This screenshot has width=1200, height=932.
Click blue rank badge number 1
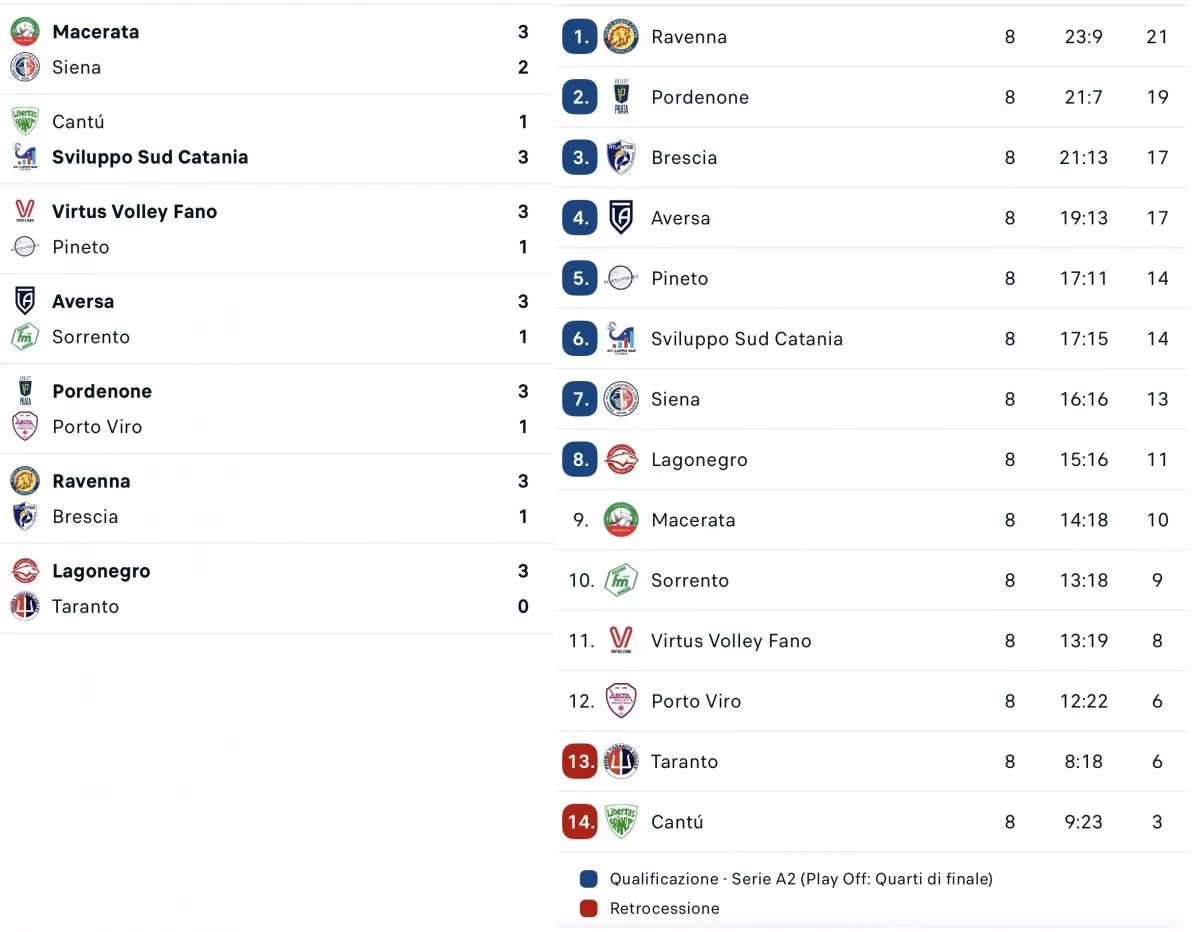pyautogui.click(x=580, y=37)
